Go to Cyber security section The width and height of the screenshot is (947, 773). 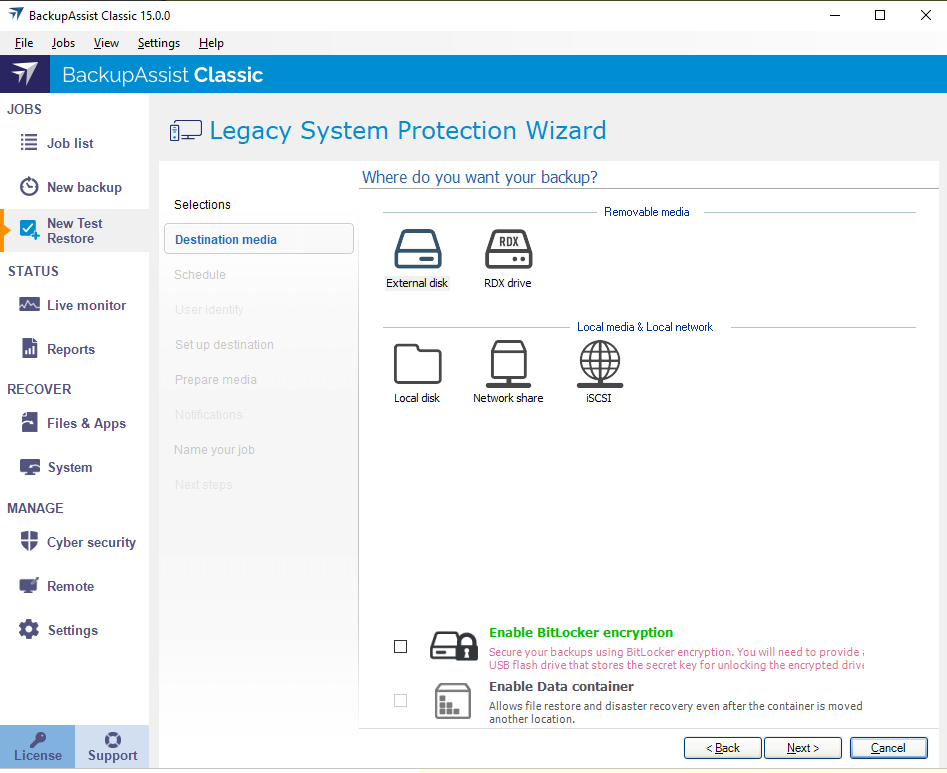tap(90, 542)
